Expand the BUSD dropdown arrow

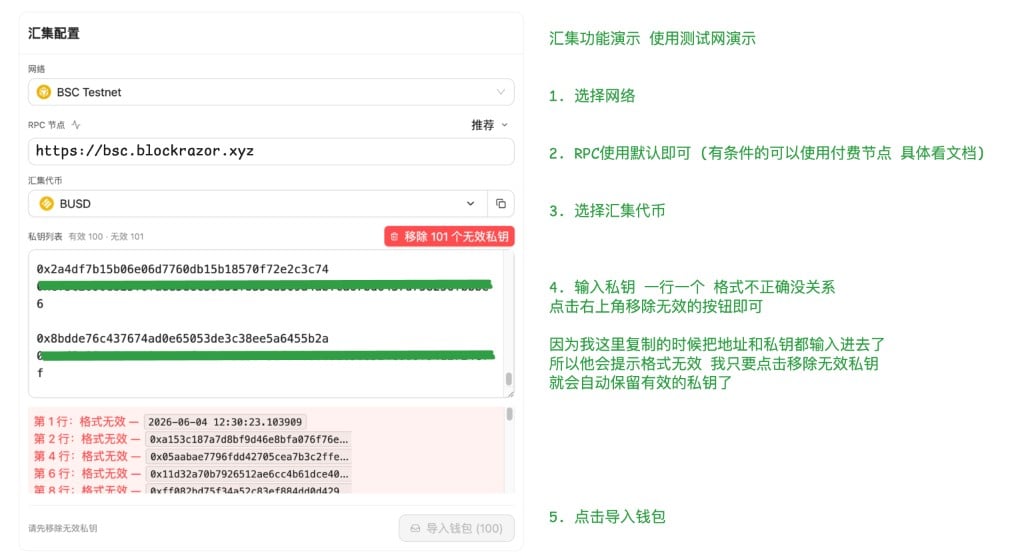[x=470, y=204]
